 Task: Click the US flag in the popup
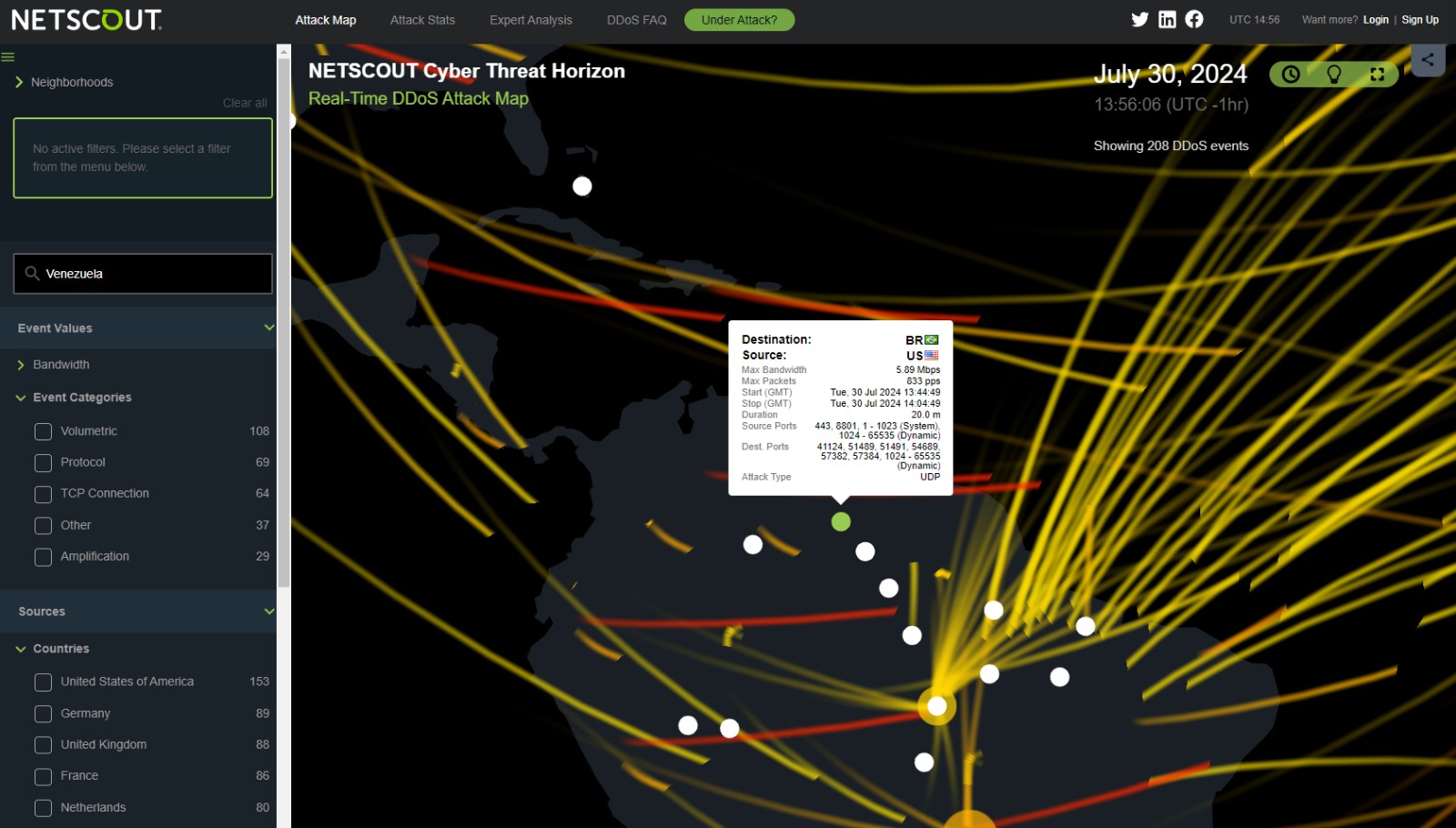tap(932, 356)
